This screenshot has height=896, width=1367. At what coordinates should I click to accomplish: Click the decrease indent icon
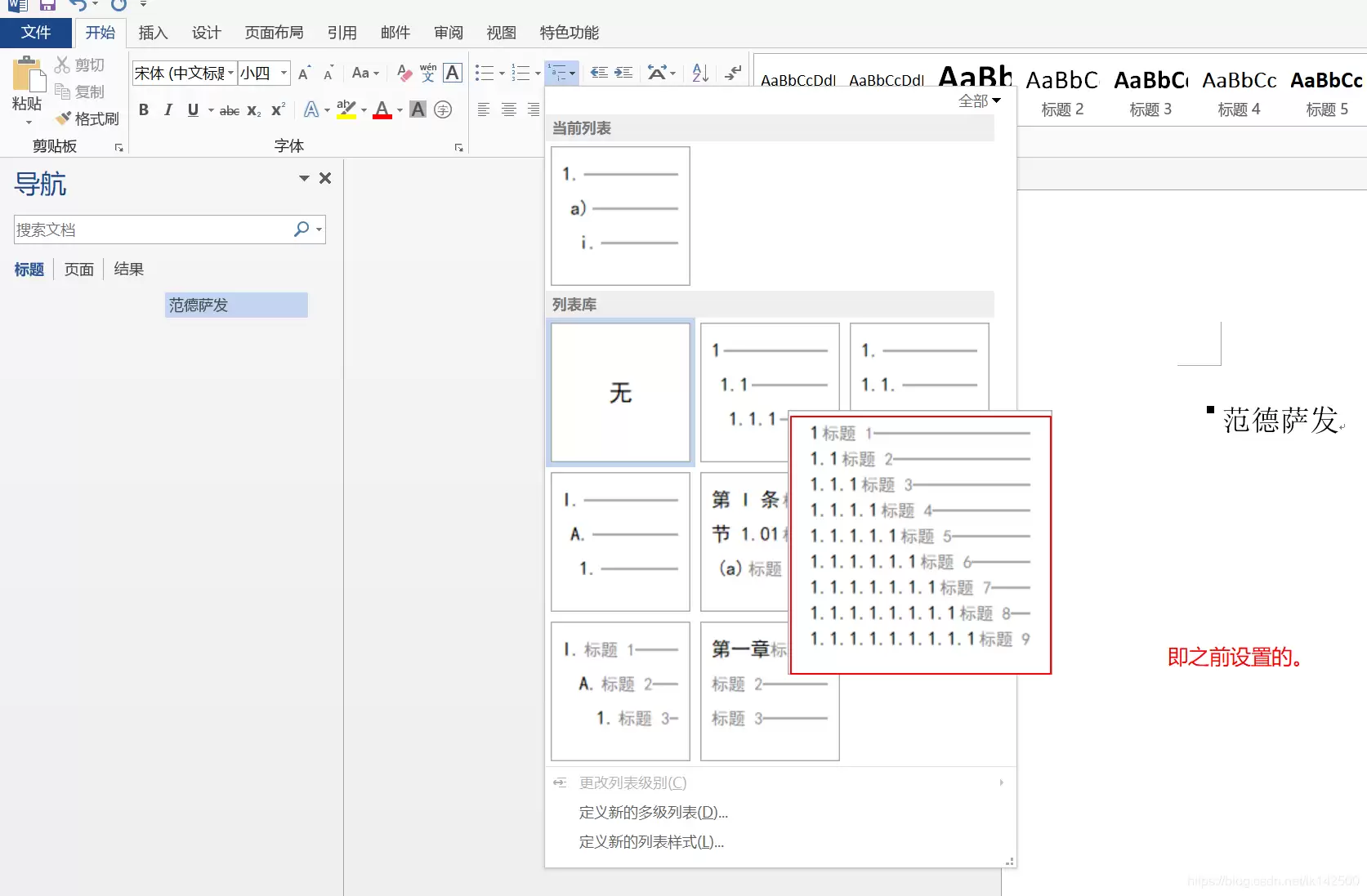point(599,73)
